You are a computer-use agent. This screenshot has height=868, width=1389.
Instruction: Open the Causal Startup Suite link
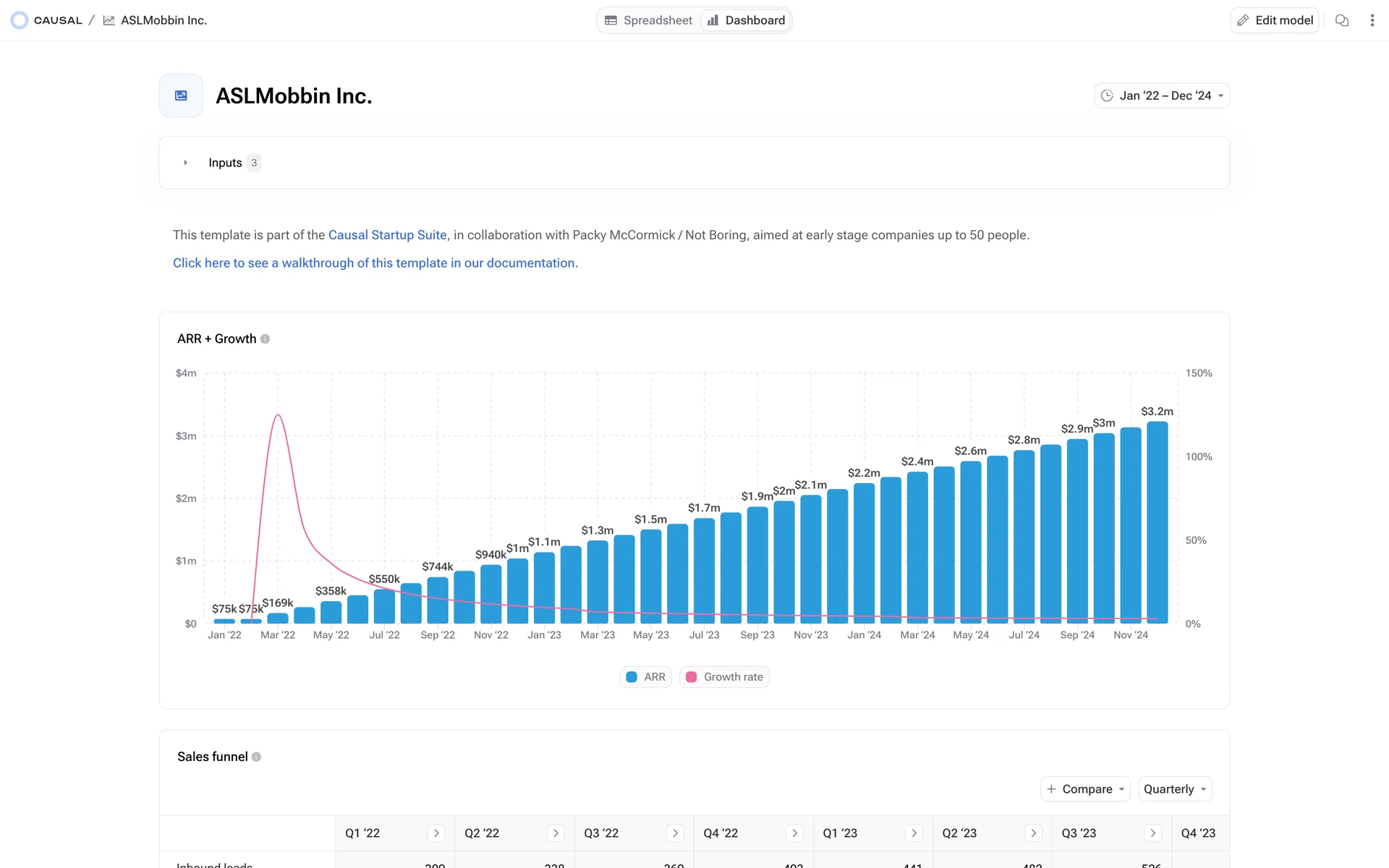[x=387, y=235]
